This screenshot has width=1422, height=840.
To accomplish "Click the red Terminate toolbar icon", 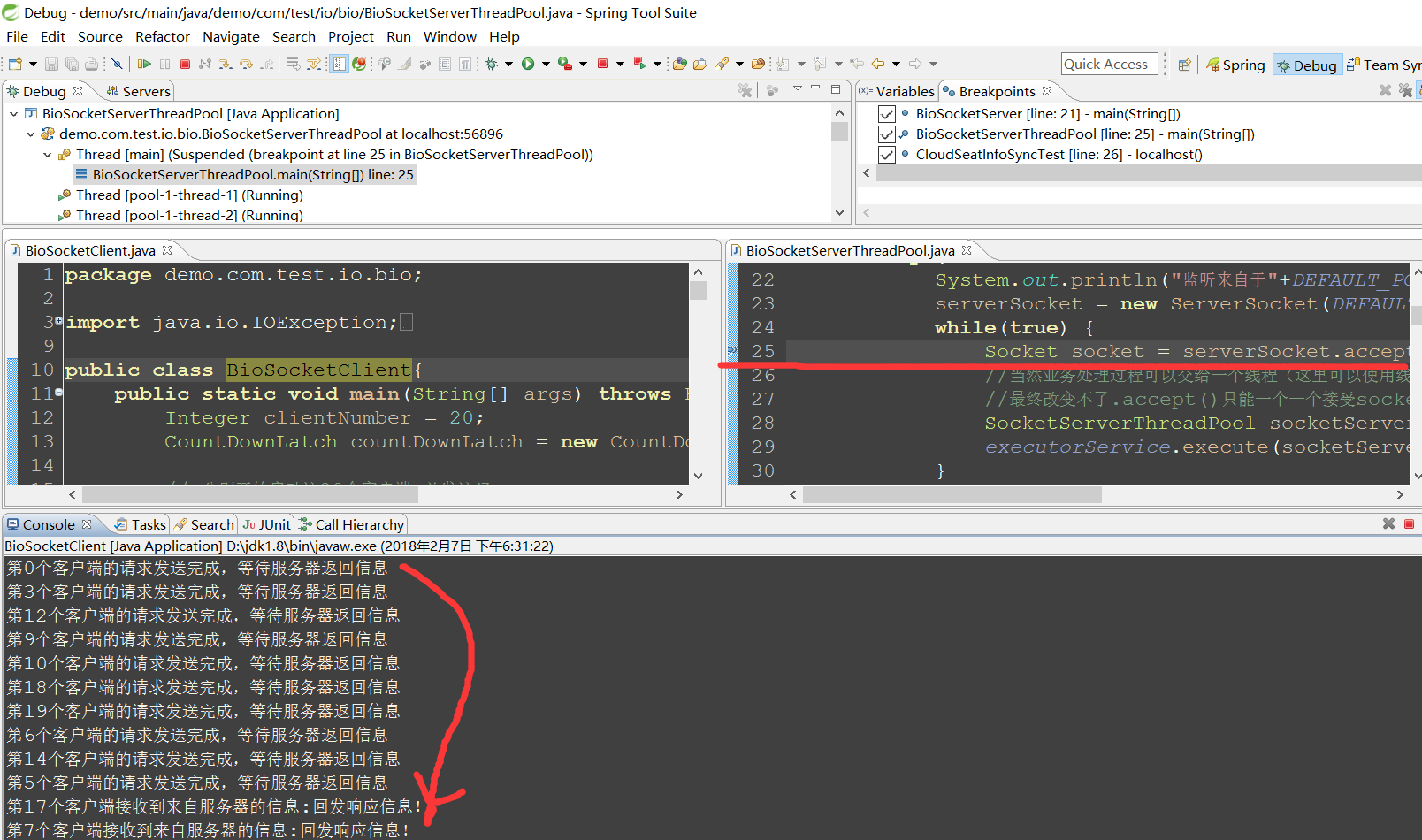I will click(x=186, y=64).
